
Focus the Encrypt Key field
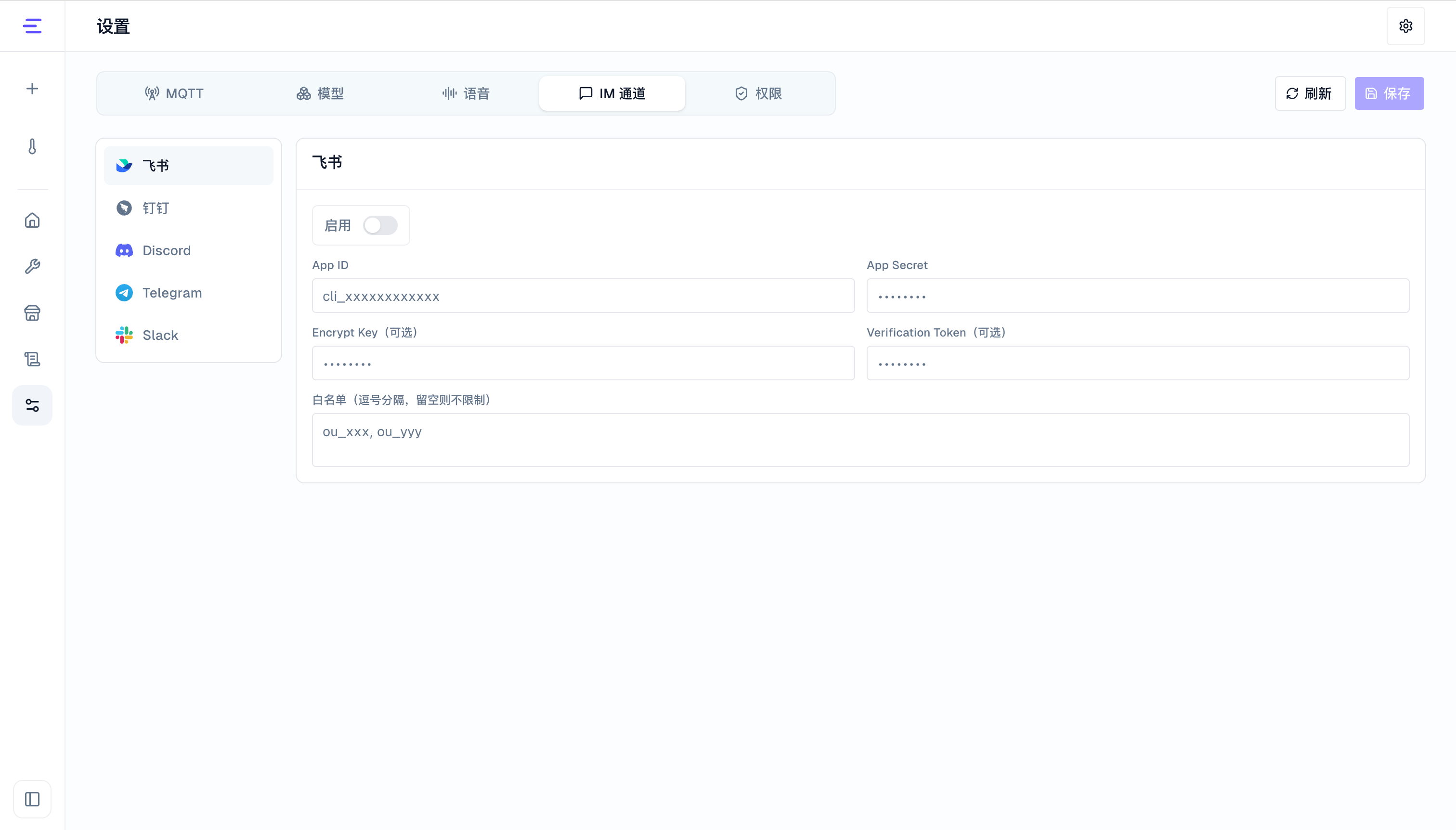click(x=583, y=363)
